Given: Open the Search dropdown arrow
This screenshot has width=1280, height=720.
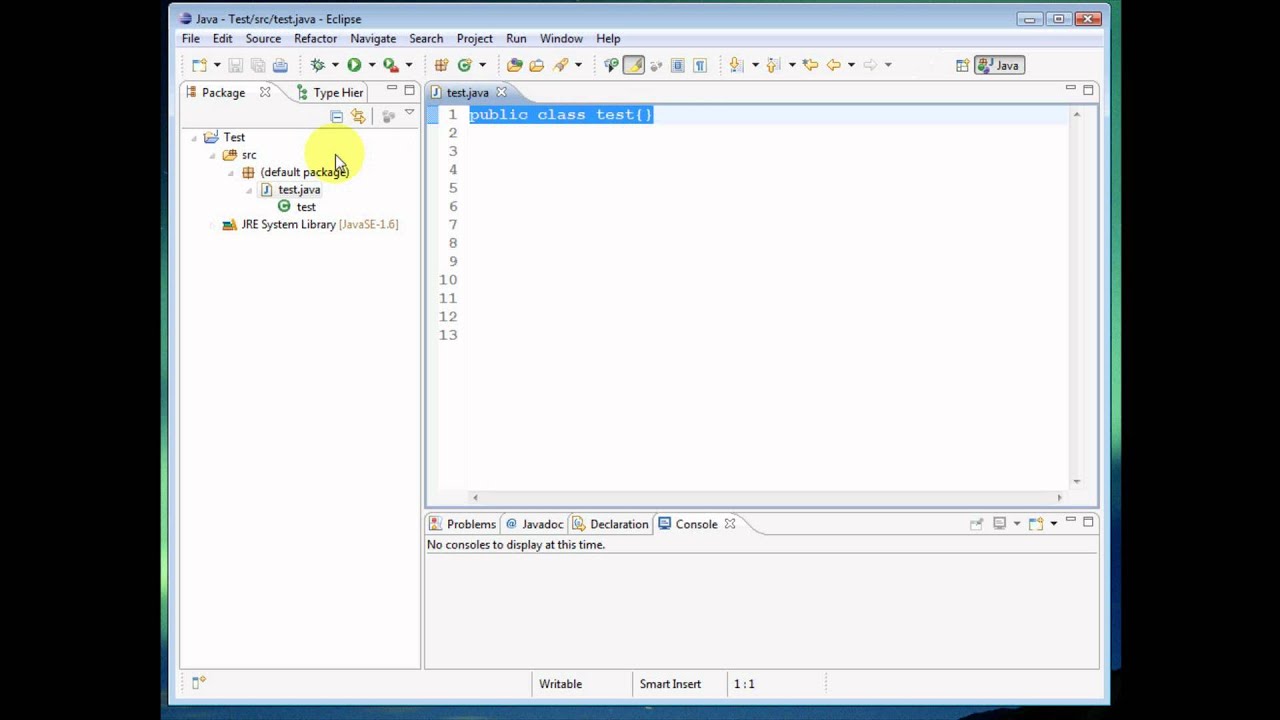Looking at the screenshot, I should pos(578,66).
